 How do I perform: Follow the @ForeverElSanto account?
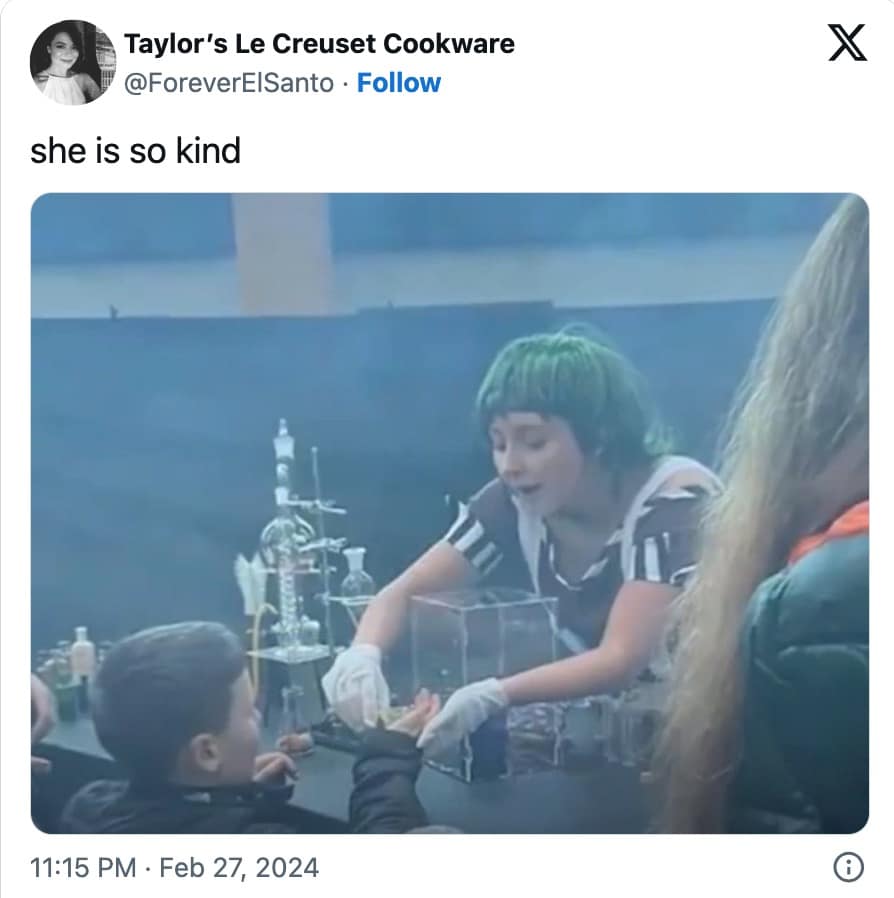399,83
